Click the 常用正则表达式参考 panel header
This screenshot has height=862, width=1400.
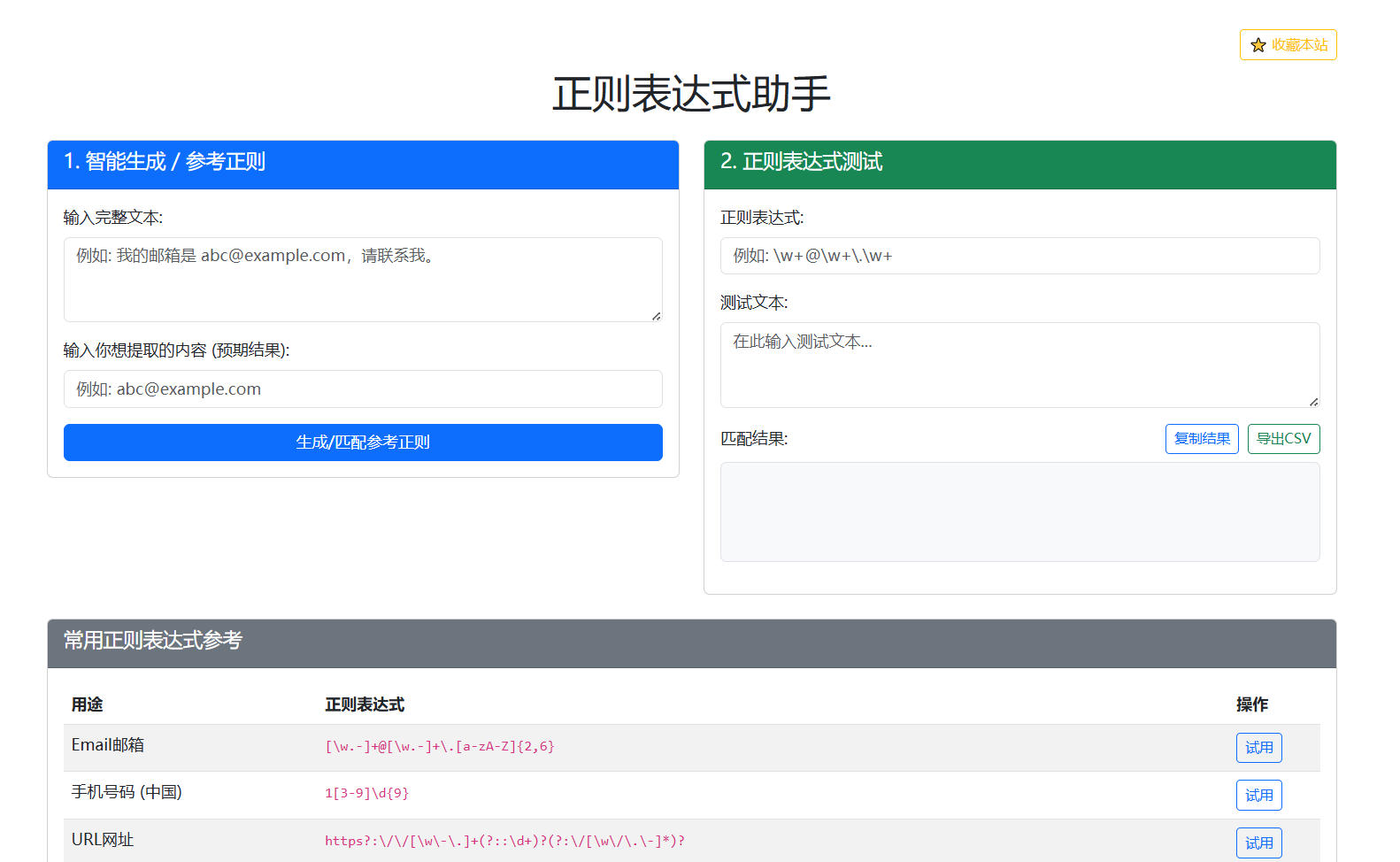tap(691, 643)
